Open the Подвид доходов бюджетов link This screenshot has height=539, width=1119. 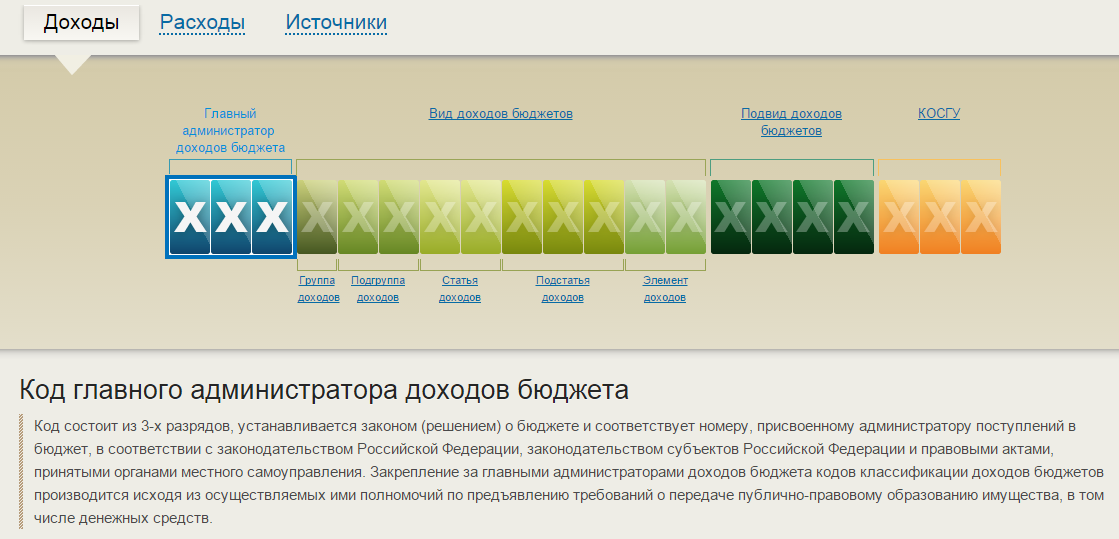tap(791, 122)
